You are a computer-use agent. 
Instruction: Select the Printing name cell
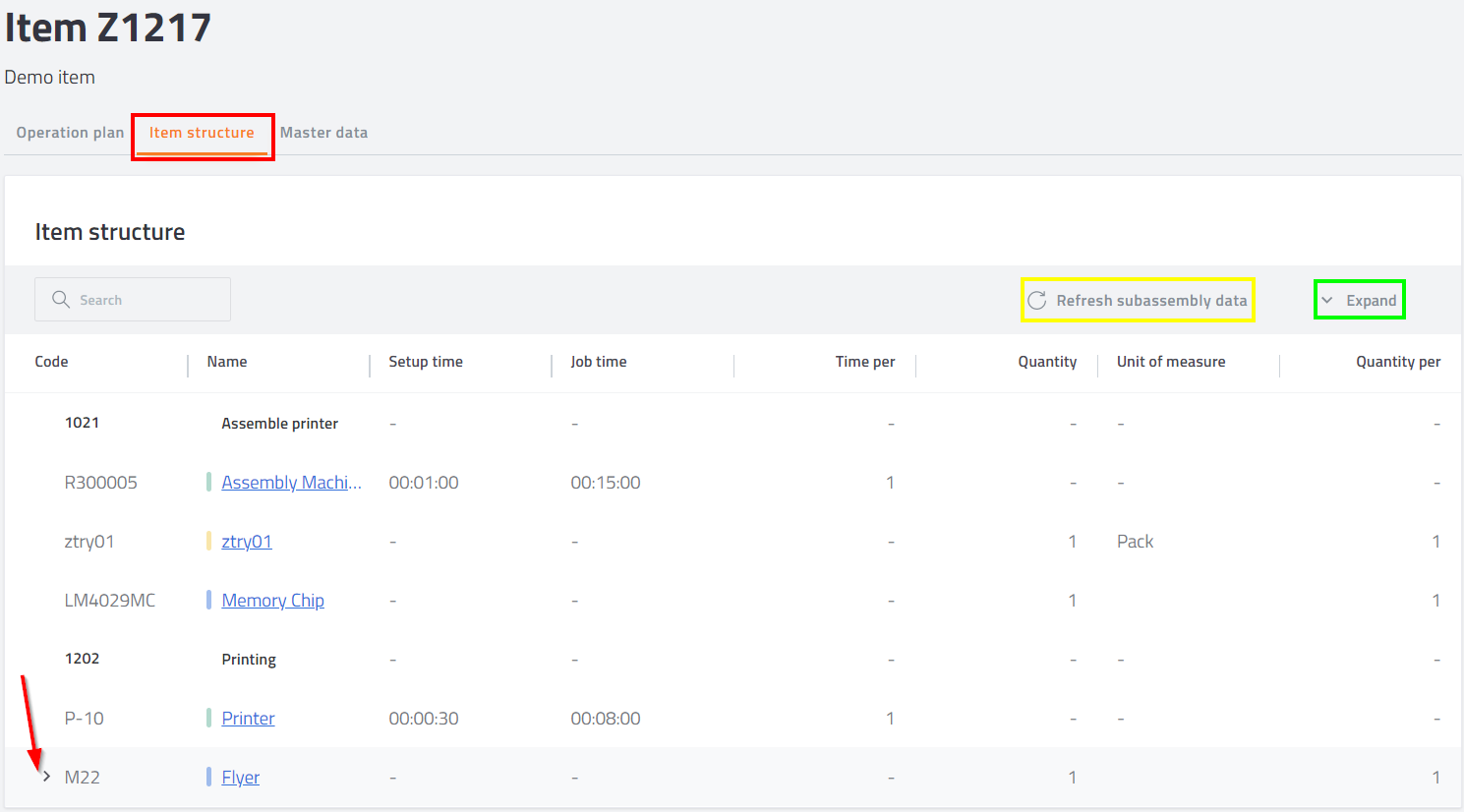(249, 660)
